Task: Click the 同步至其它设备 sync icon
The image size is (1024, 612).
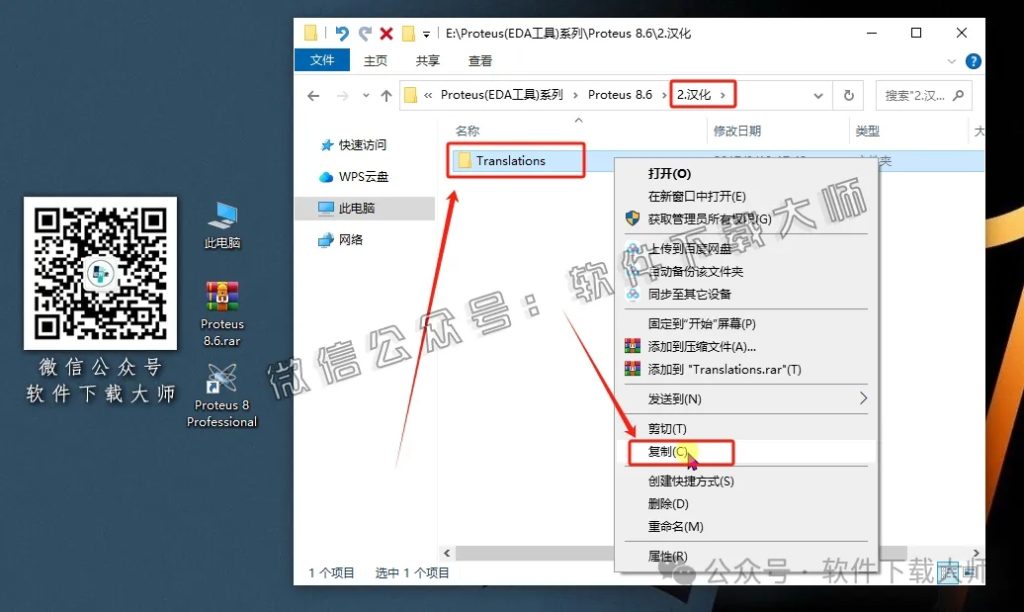Action: pos(634,293)
